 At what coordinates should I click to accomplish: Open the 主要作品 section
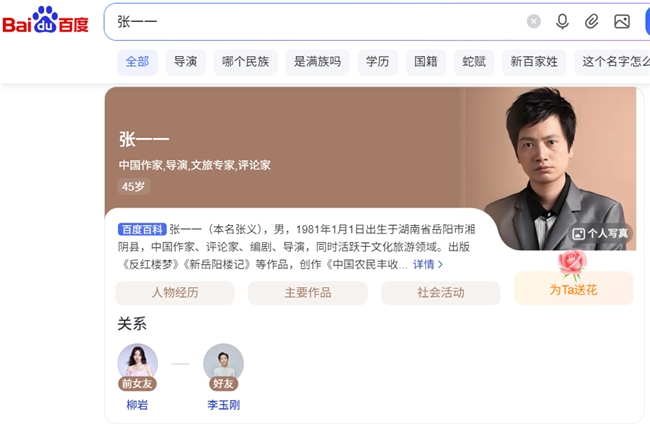pyautogui.click(x=308, y=293)
